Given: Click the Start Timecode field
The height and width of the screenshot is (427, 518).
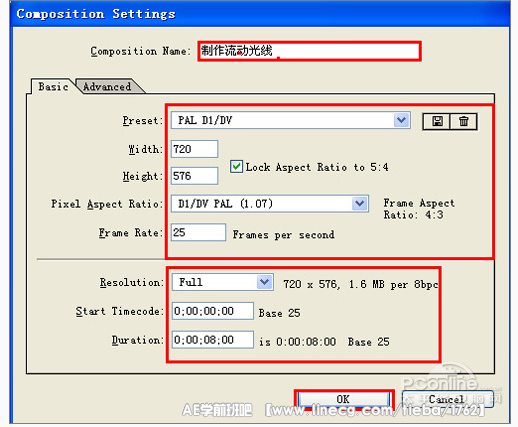Looking at the screenshot, I should (x=213, y=311).
